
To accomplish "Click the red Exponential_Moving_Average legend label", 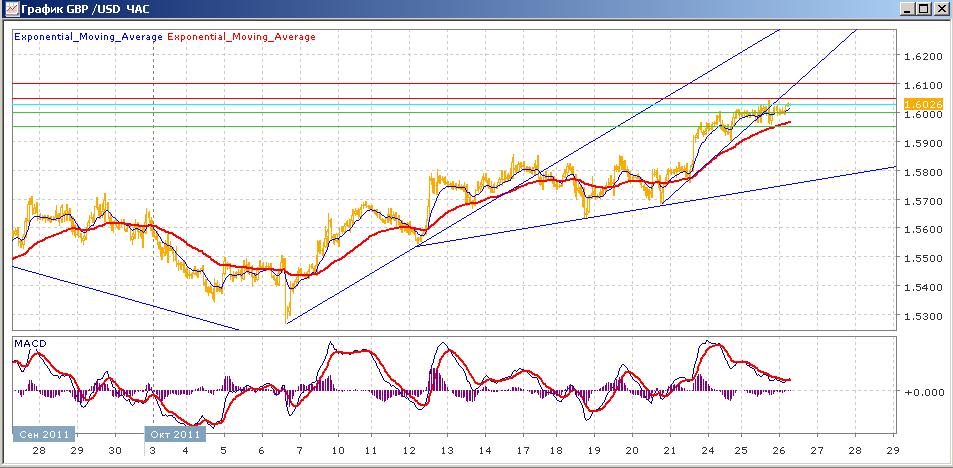I will point(241,36).
